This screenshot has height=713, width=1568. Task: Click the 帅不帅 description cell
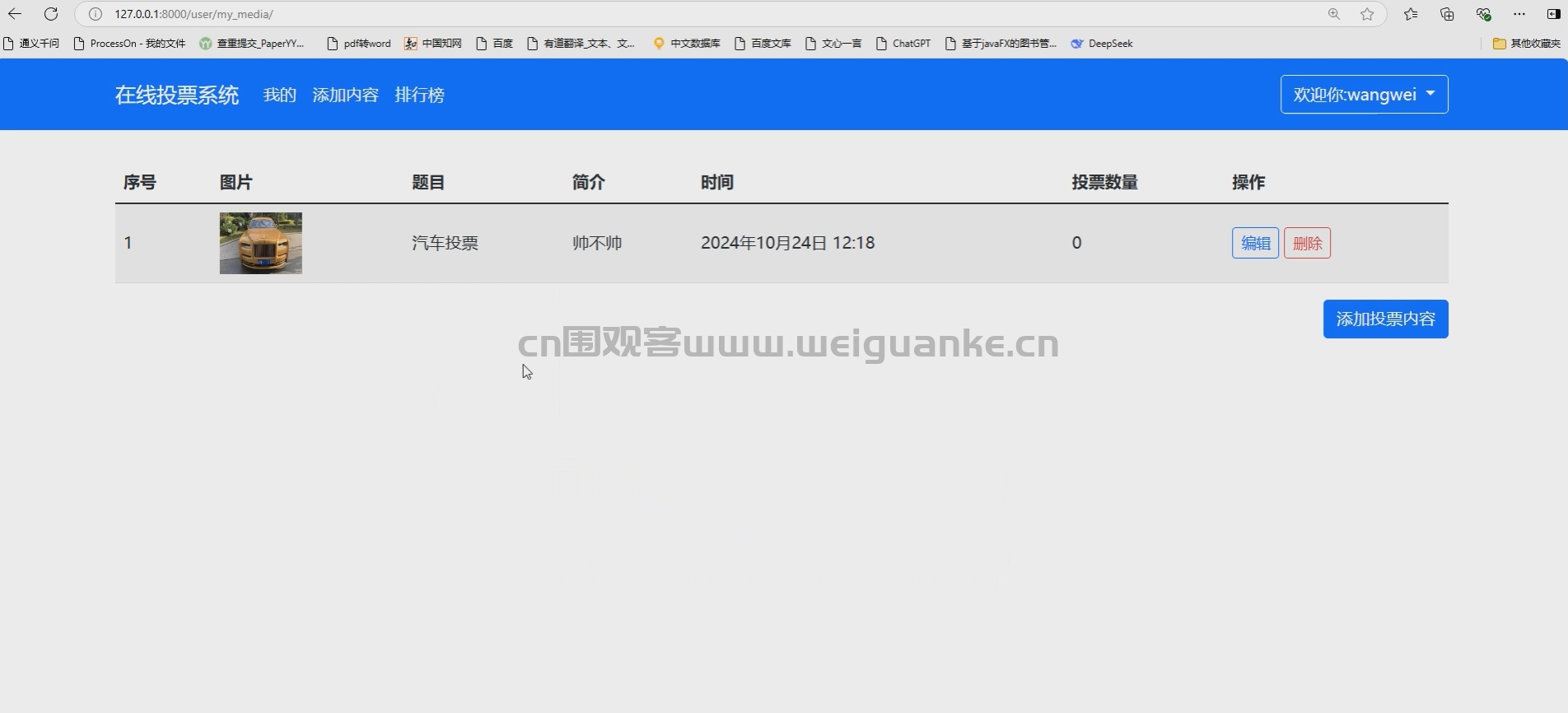597,243
